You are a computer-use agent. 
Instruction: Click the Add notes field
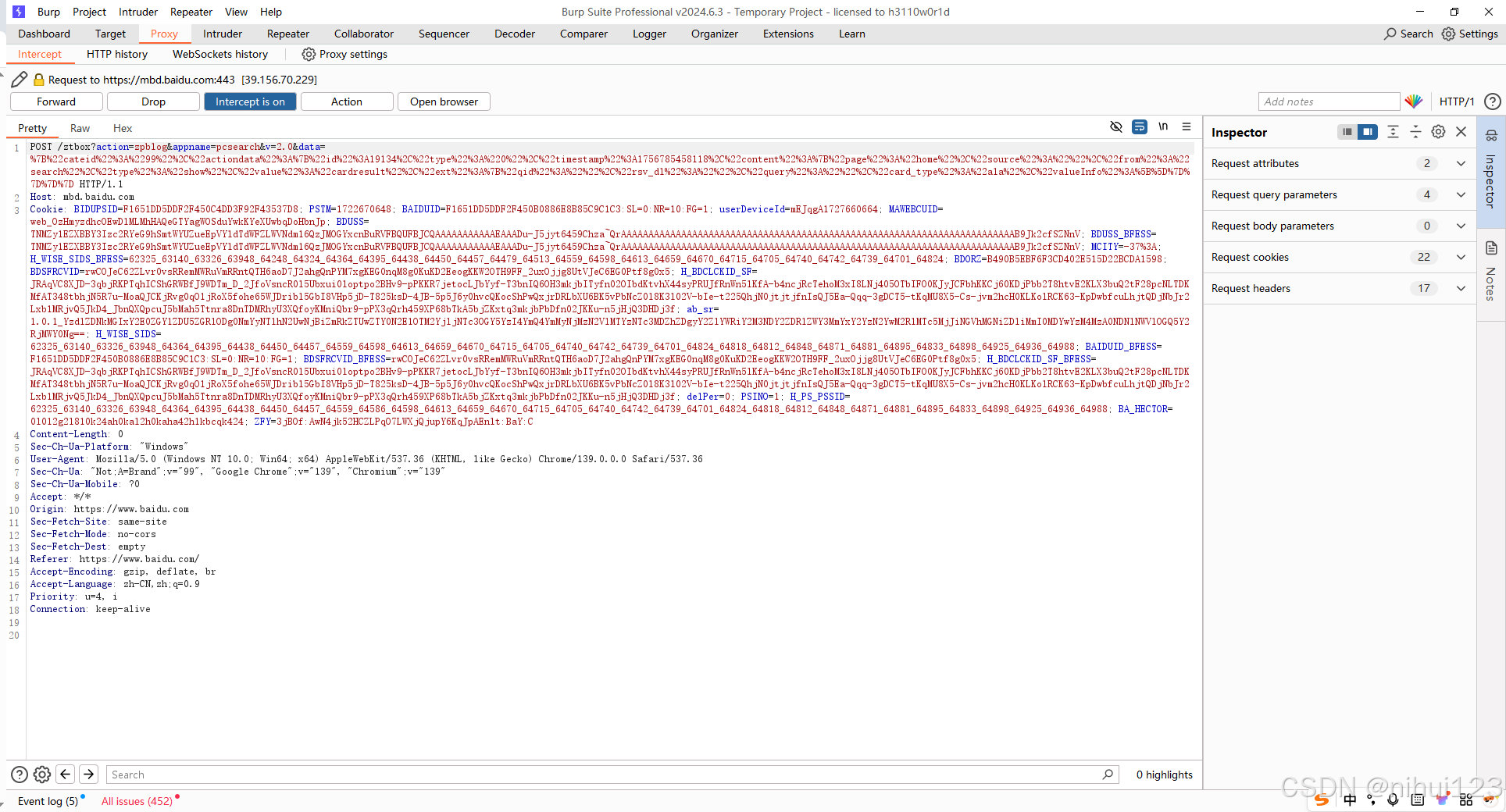[x=1329, y=101]
